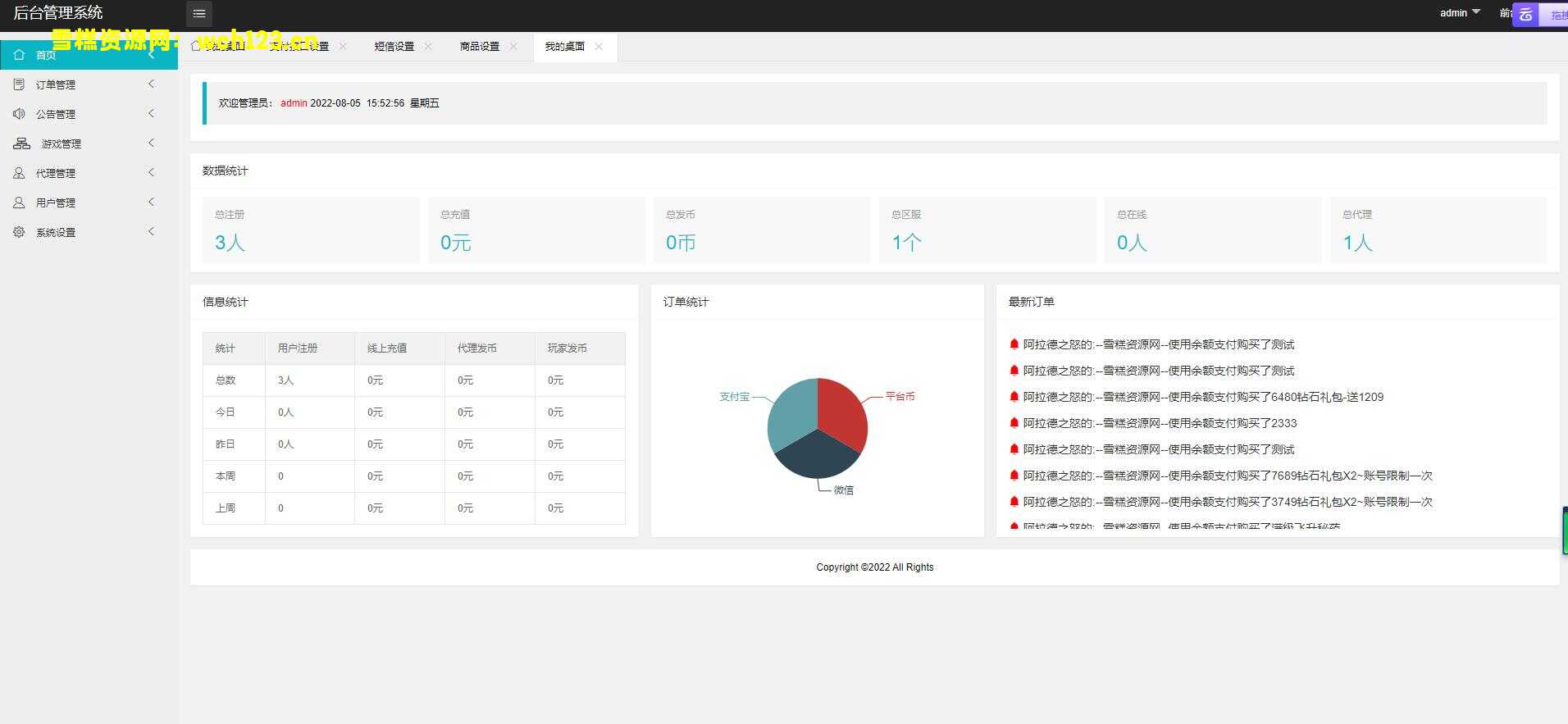Expand the 用户管理 chevron
Screen dimensions: 1568x724
coord(151,203)
